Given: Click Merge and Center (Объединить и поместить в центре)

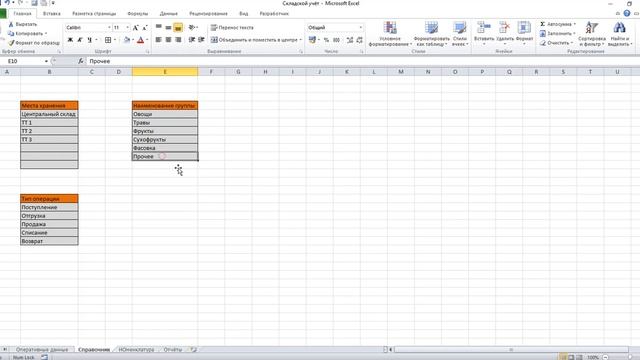Looking at the screenshot, I should [254, 40].
